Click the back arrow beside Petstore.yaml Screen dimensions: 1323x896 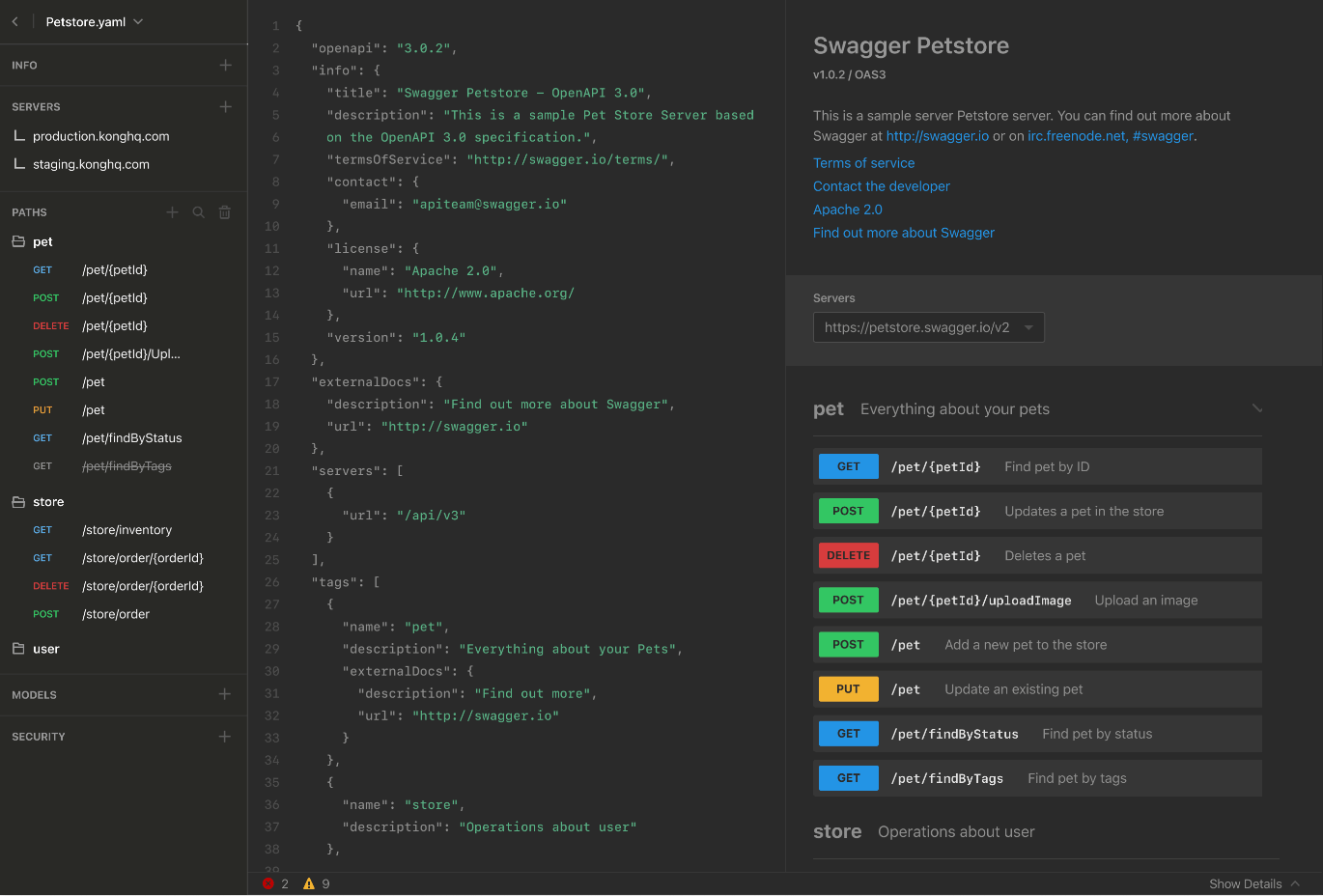[14, 21]
